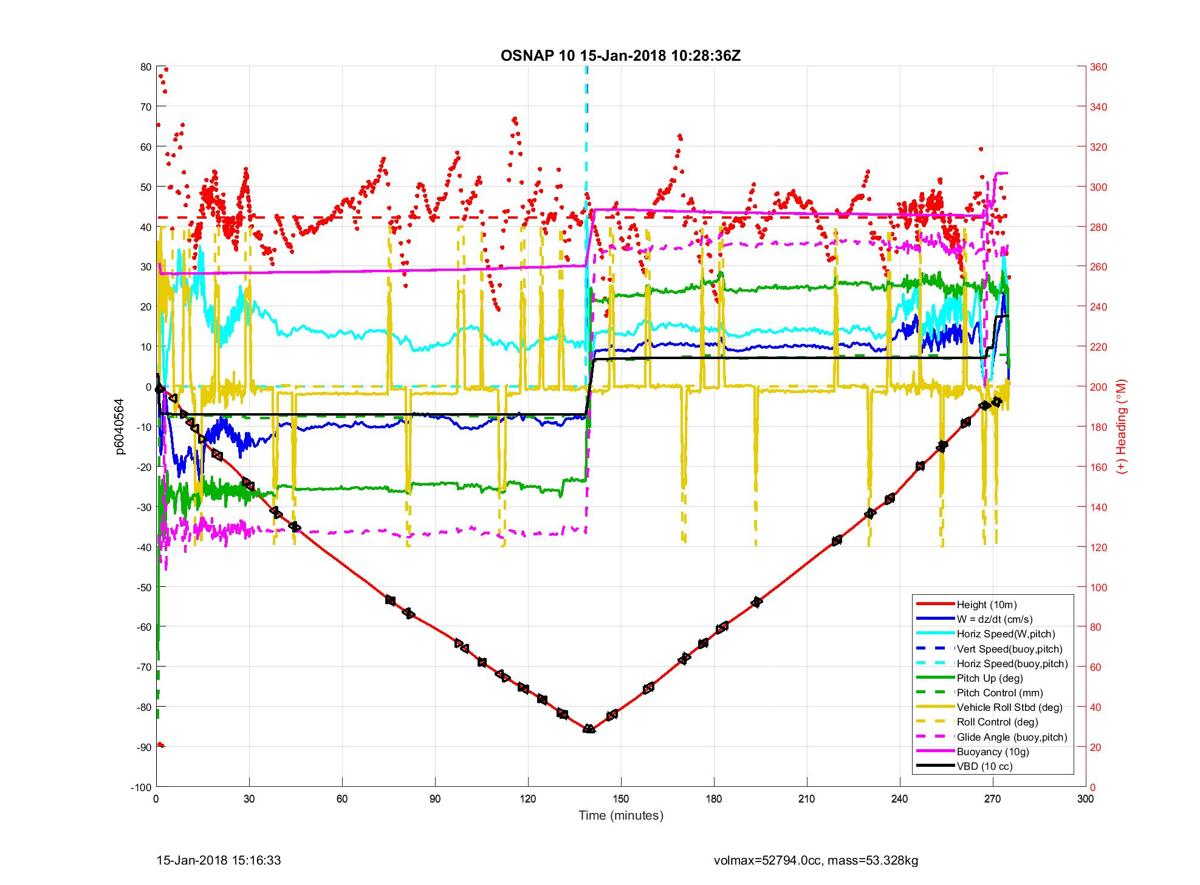Click the -80 tick on p6040564 axis

coord(142,707)
